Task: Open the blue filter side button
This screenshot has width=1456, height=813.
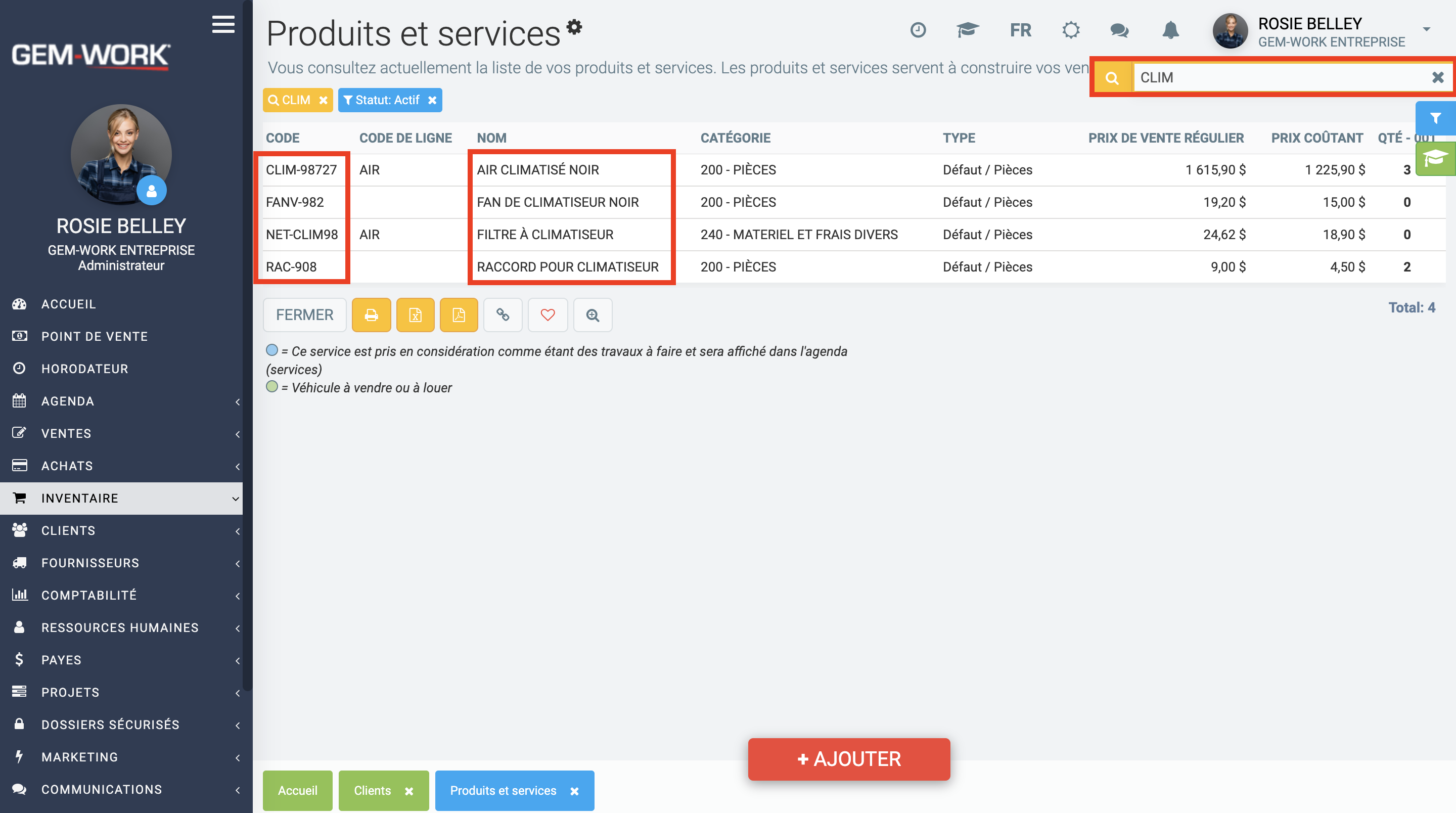Action: (1435, 118)
